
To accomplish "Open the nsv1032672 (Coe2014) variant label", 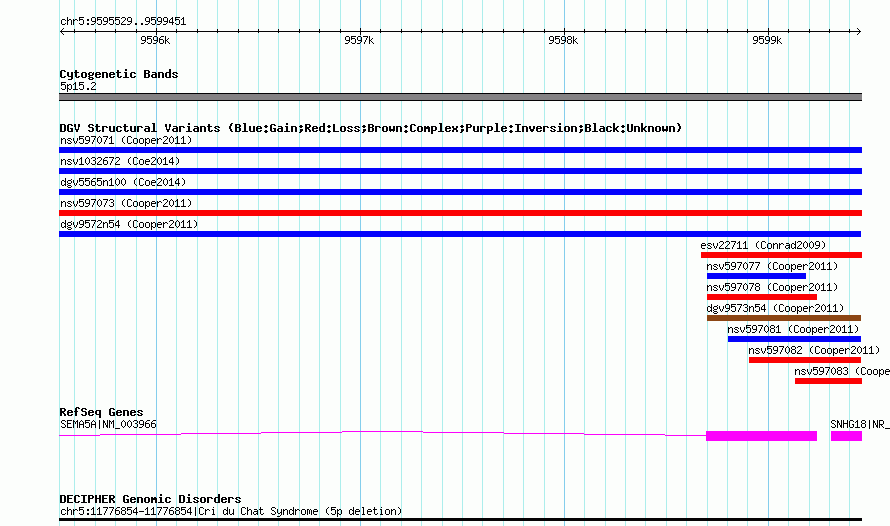I will [120, 161].
